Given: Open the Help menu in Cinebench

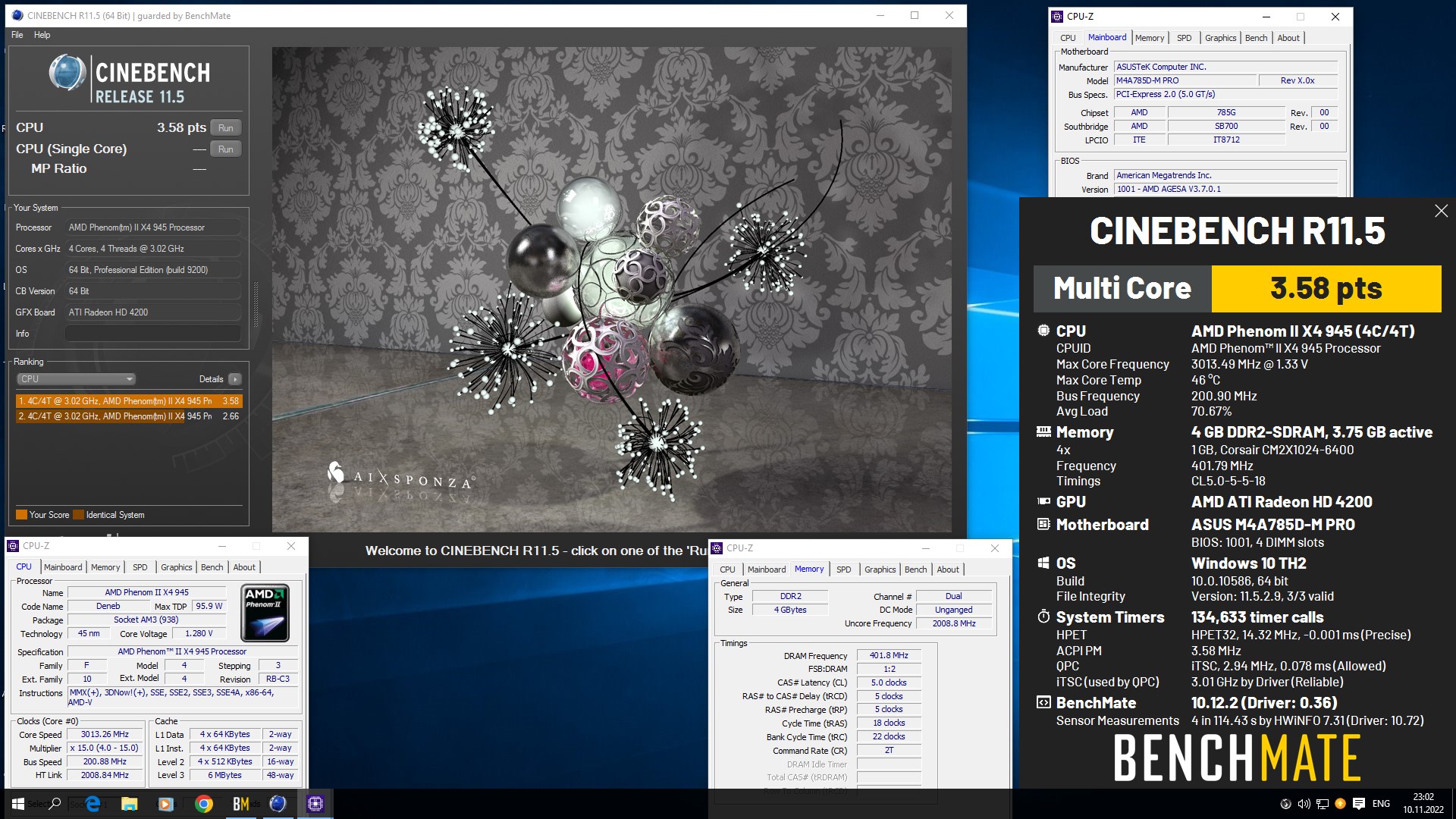Looking at the screenshot, I should tap(42, 35).
